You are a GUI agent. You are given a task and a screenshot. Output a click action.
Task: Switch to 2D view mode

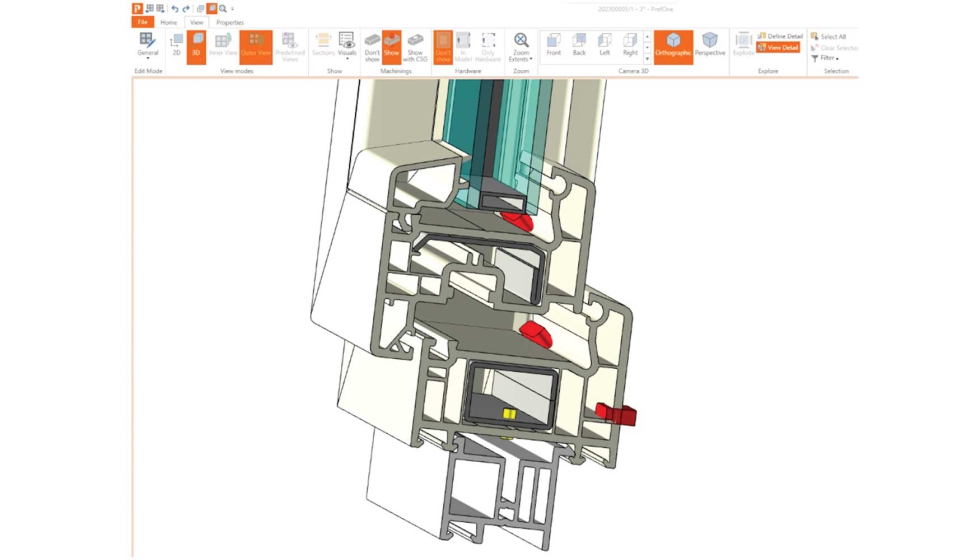click(177, 45)
